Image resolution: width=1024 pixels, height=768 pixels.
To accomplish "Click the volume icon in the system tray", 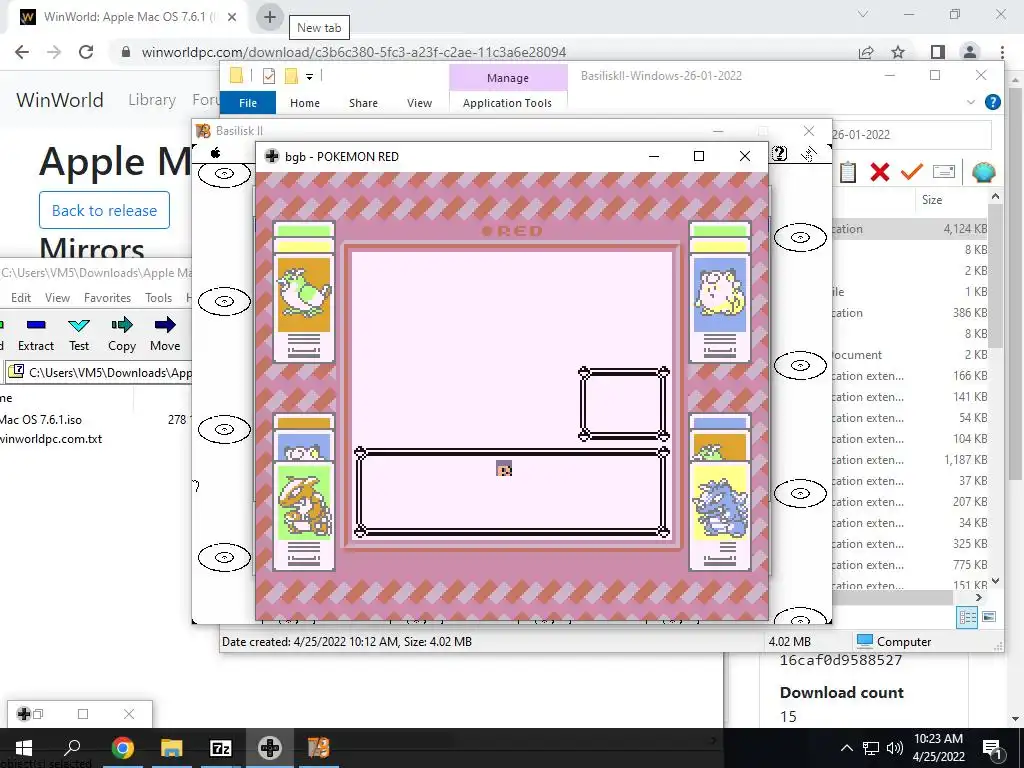I will click(x=895, y=748).
